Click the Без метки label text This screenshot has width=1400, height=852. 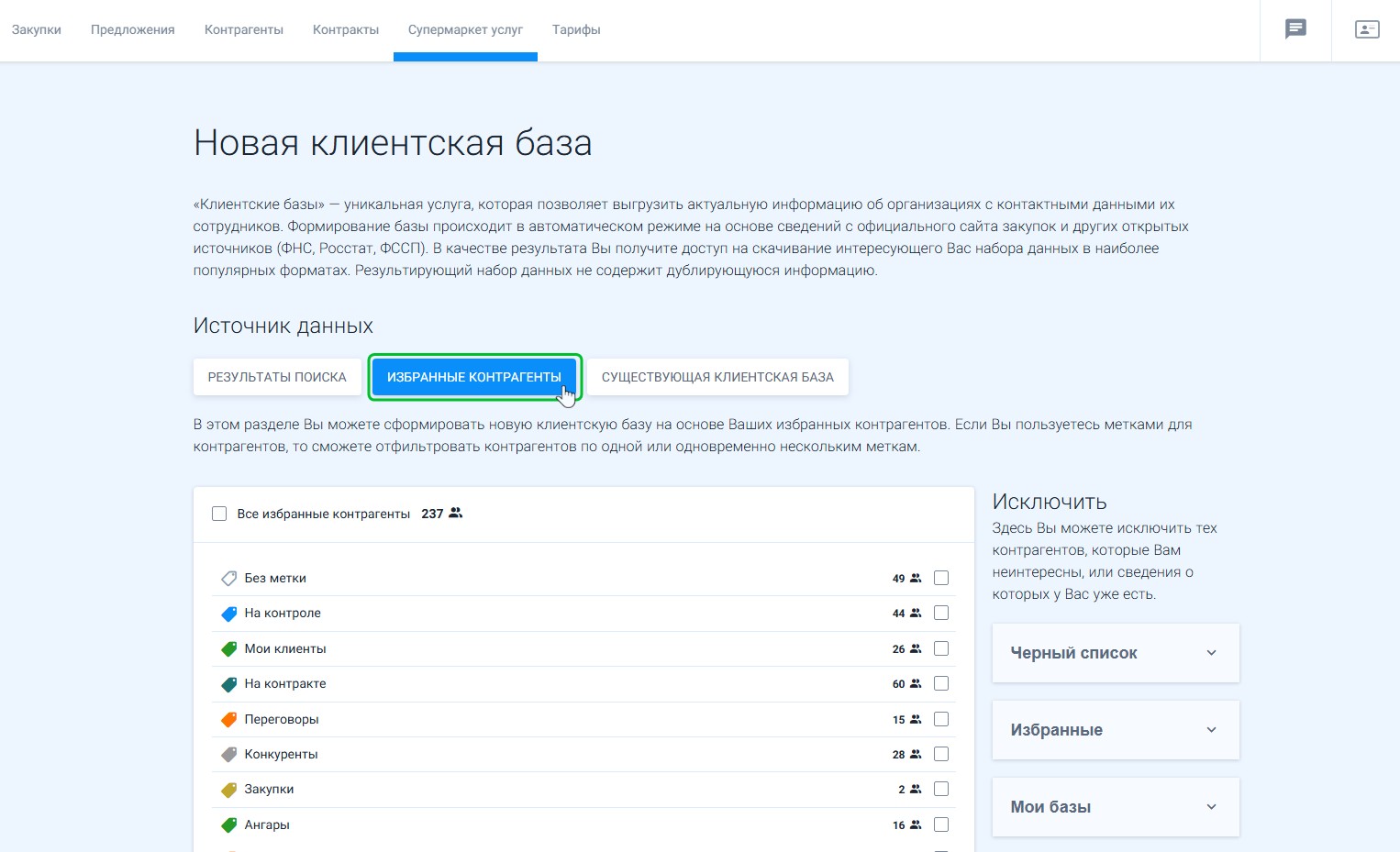275,578
